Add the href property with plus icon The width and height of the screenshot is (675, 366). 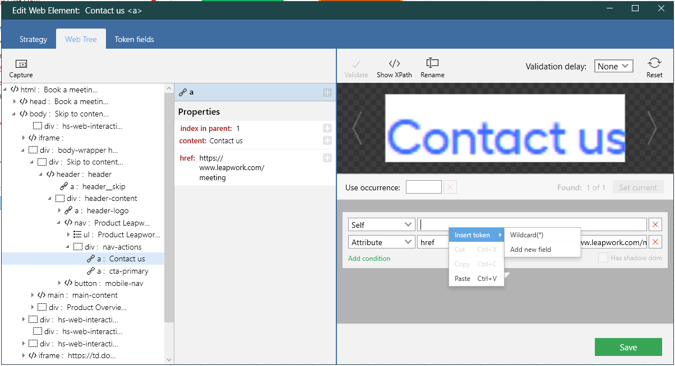(327, 158)
